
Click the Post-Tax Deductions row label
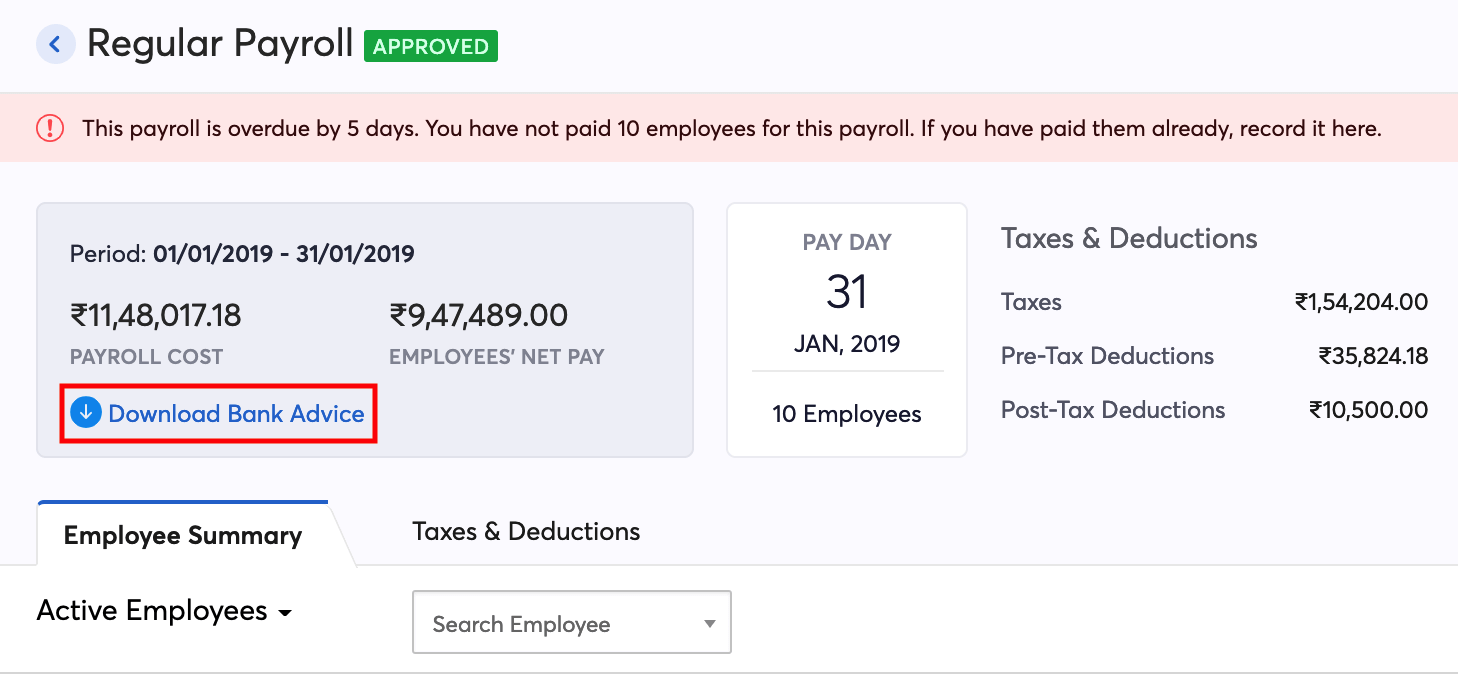point(1112,410)
